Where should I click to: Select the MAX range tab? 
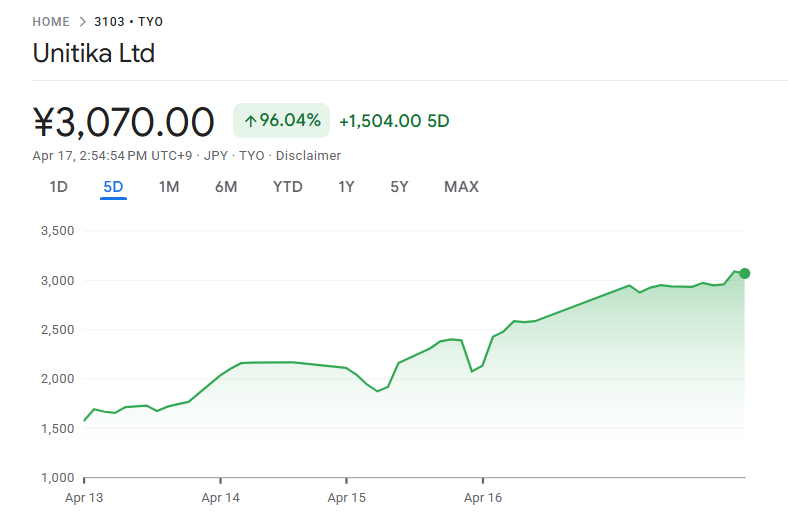[461, 186]
